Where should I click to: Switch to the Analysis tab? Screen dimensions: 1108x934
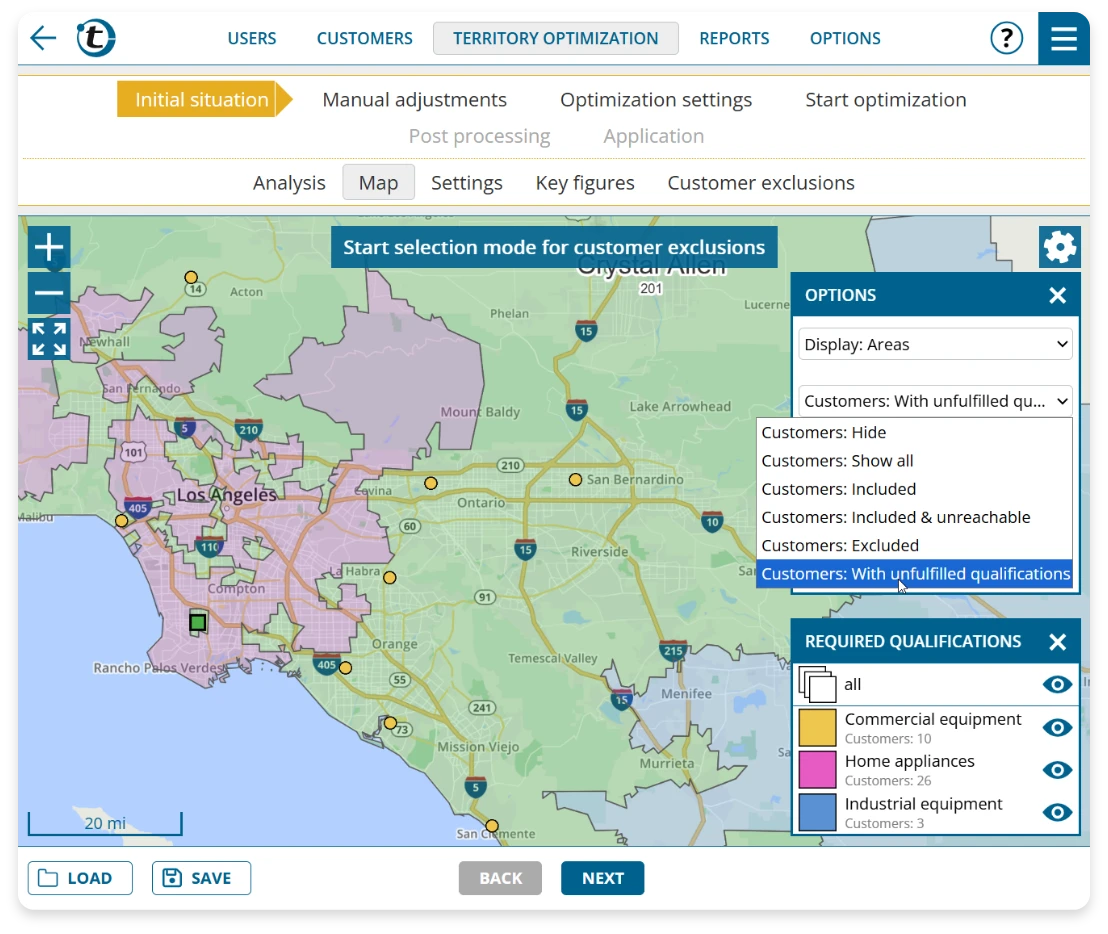289,183
